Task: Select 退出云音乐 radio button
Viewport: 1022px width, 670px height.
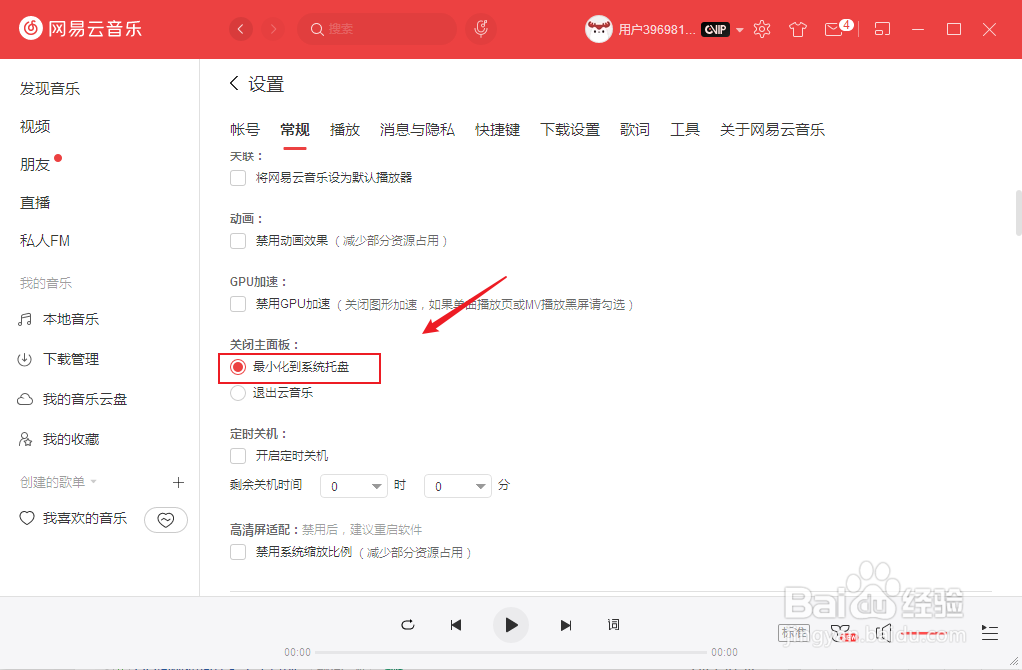Action: pos(238,393)
